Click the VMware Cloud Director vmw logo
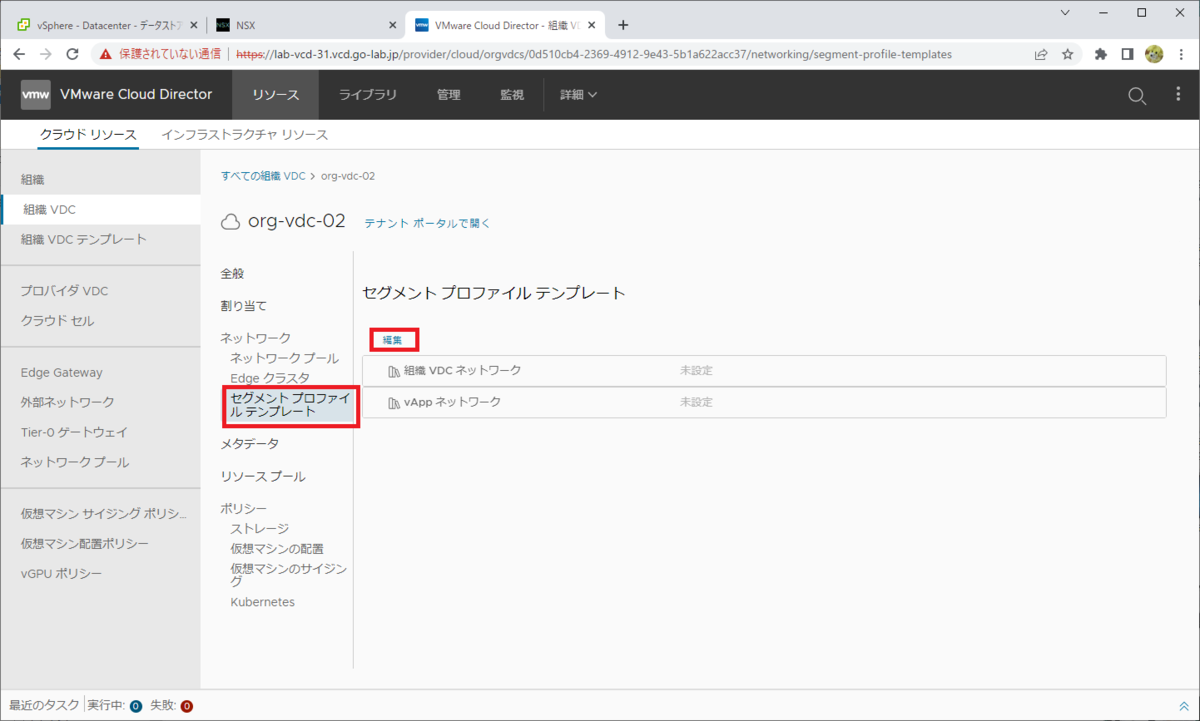 [x=36, y=95]
